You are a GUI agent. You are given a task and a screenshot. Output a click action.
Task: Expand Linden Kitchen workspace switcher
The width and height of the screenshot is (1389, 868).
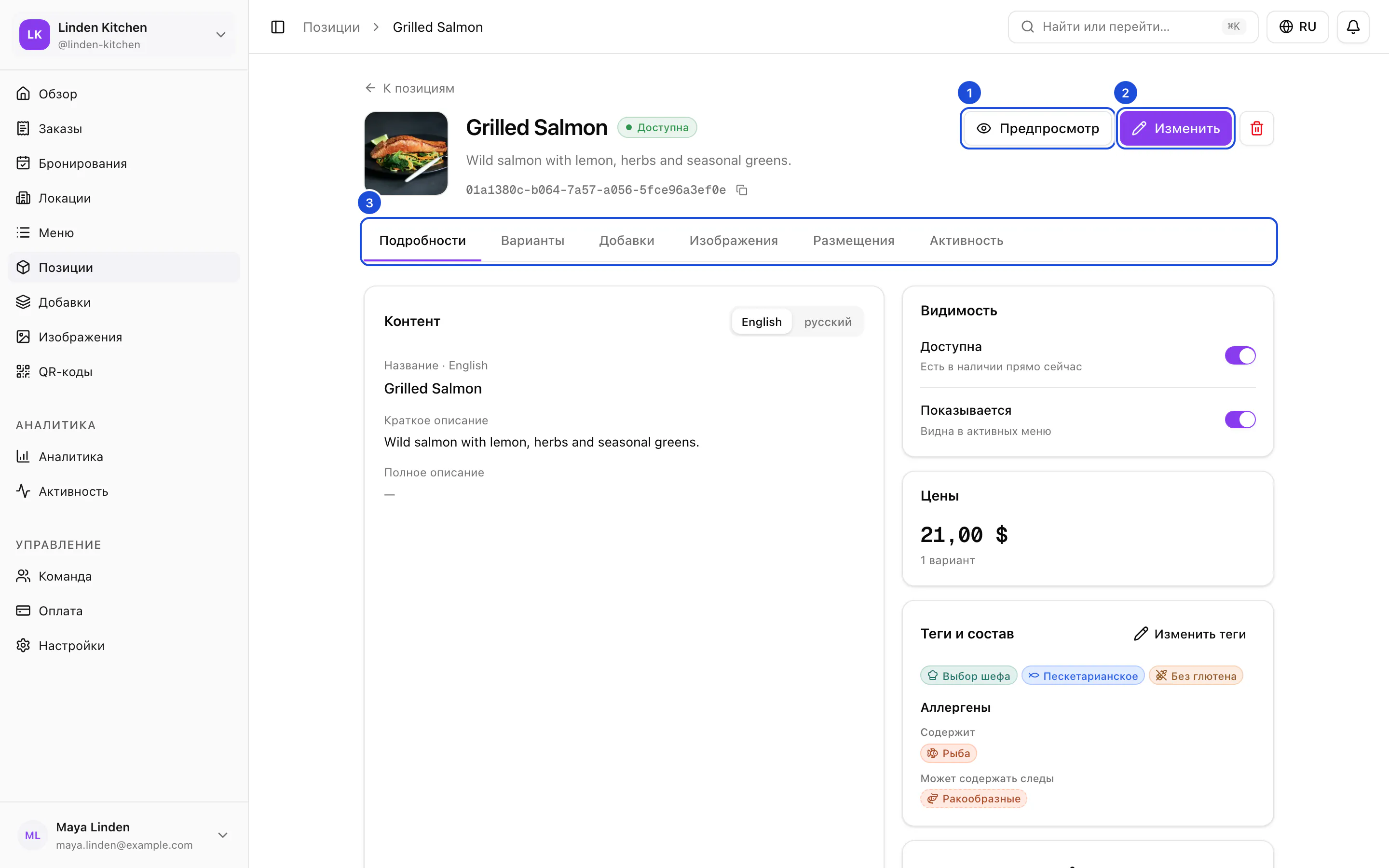pos(124,34)
